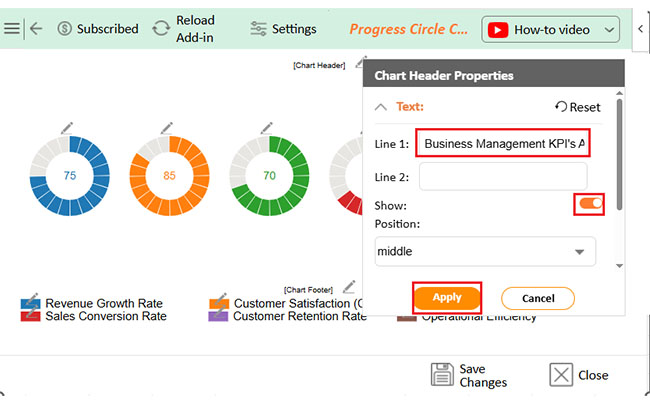The height and width of the screenshot is (404, 650).
Task: Click the Line 2 text field
Action: (x=503, y=177)
